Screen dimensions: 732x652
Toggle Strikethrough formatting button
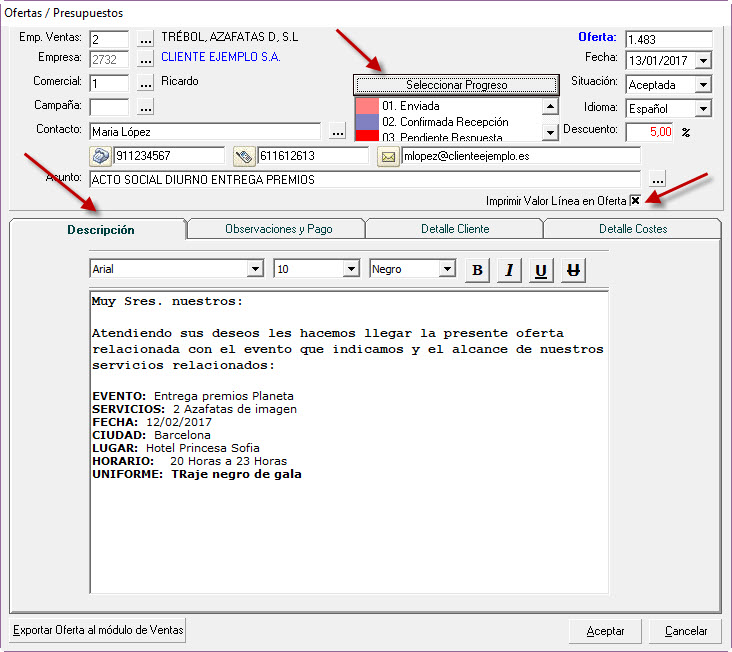tap(573, 270)
